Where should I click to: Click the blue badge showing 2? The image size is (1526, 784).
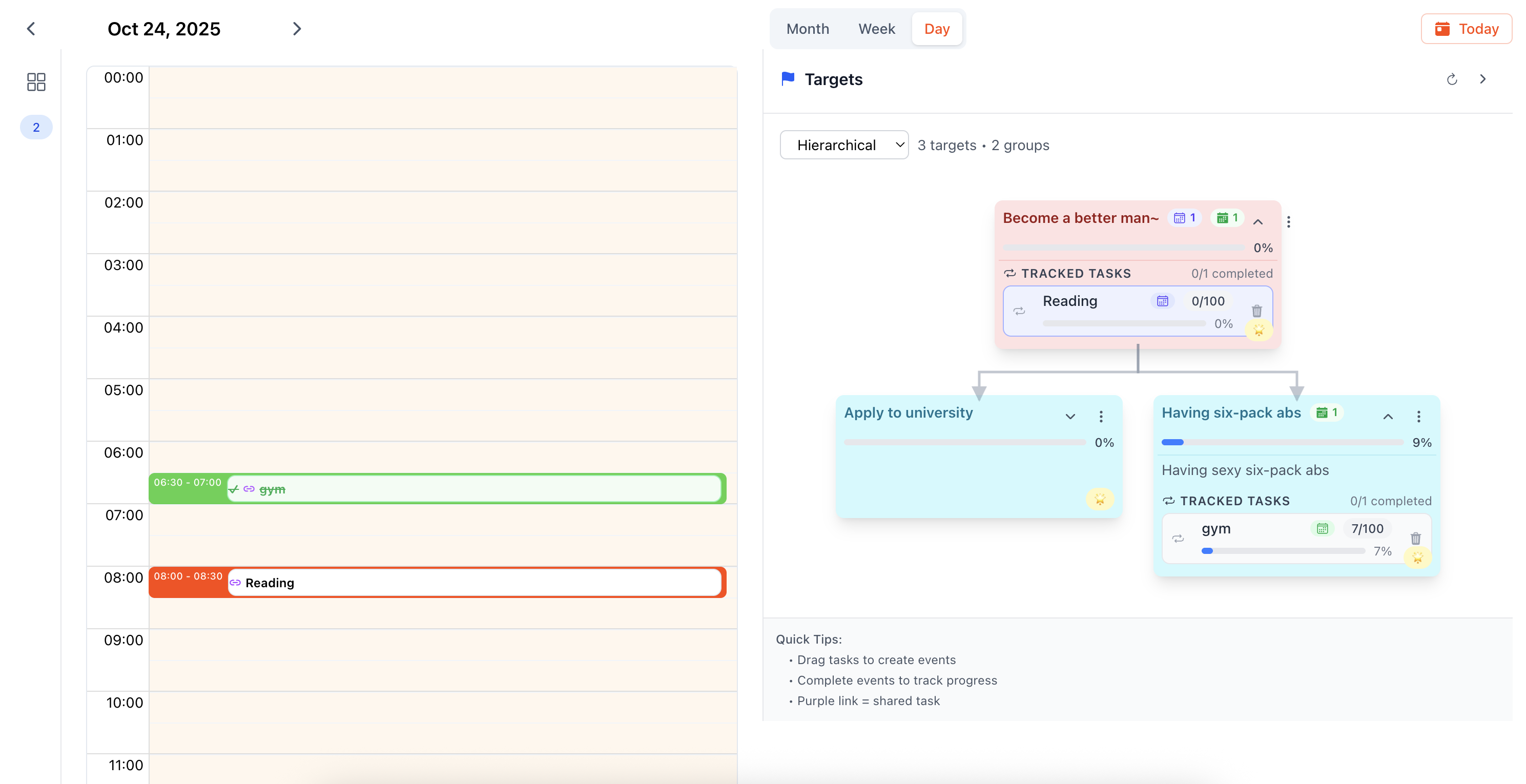coord(36,127)
